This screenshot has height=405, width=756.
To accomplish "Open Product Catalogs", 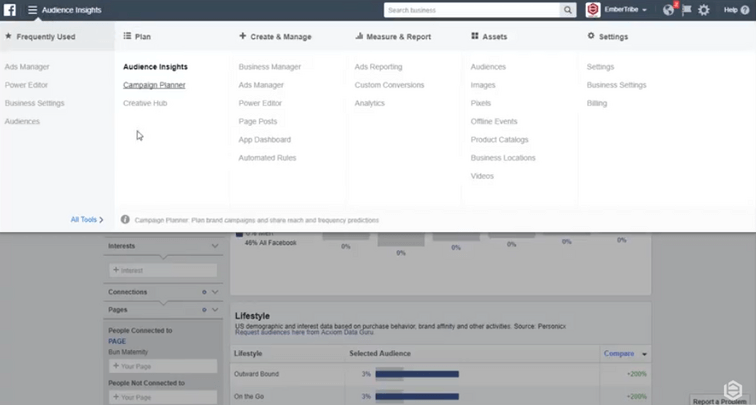I will pos(500,140).
